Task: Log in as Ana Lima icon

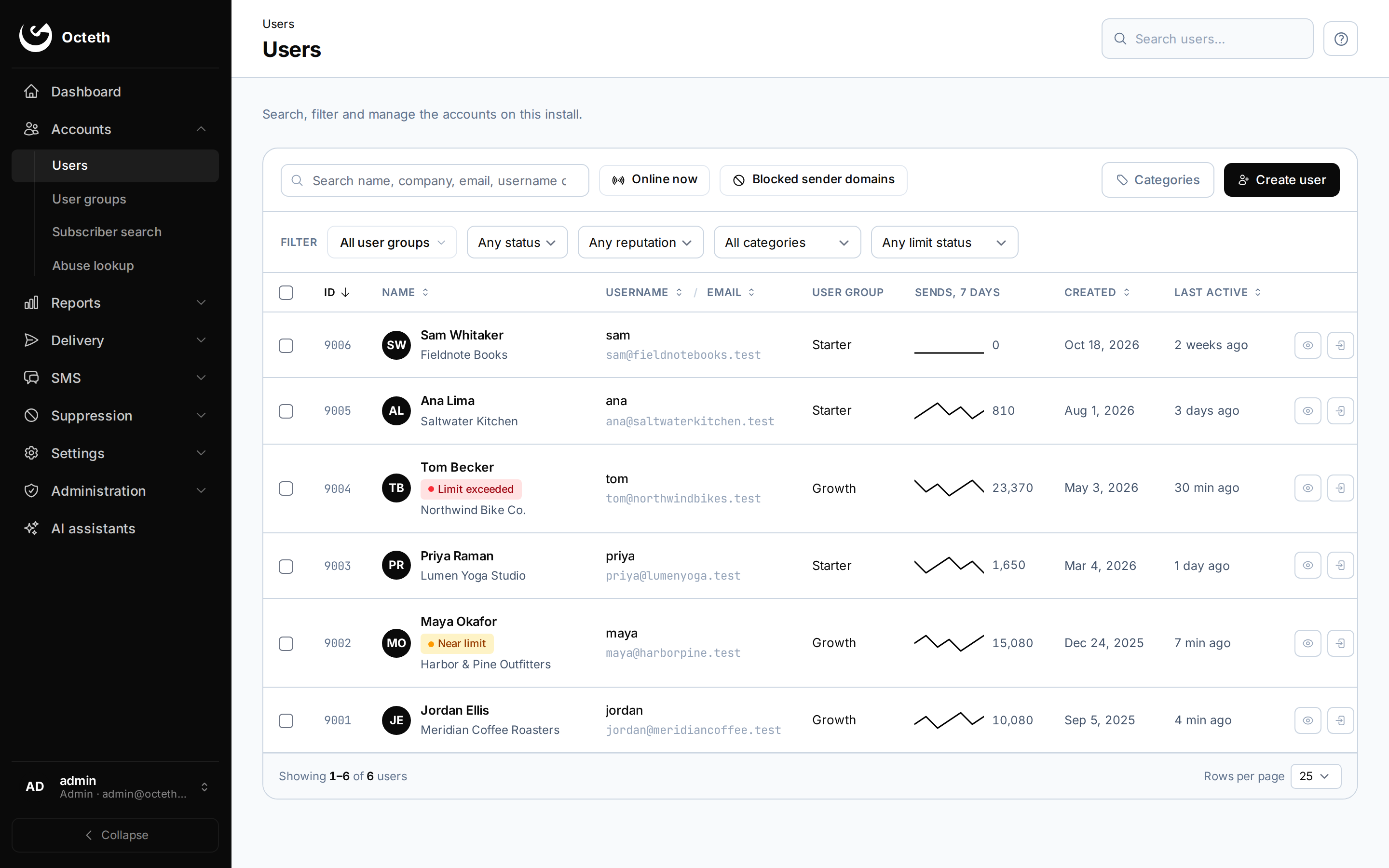Action: [1340, 410]
